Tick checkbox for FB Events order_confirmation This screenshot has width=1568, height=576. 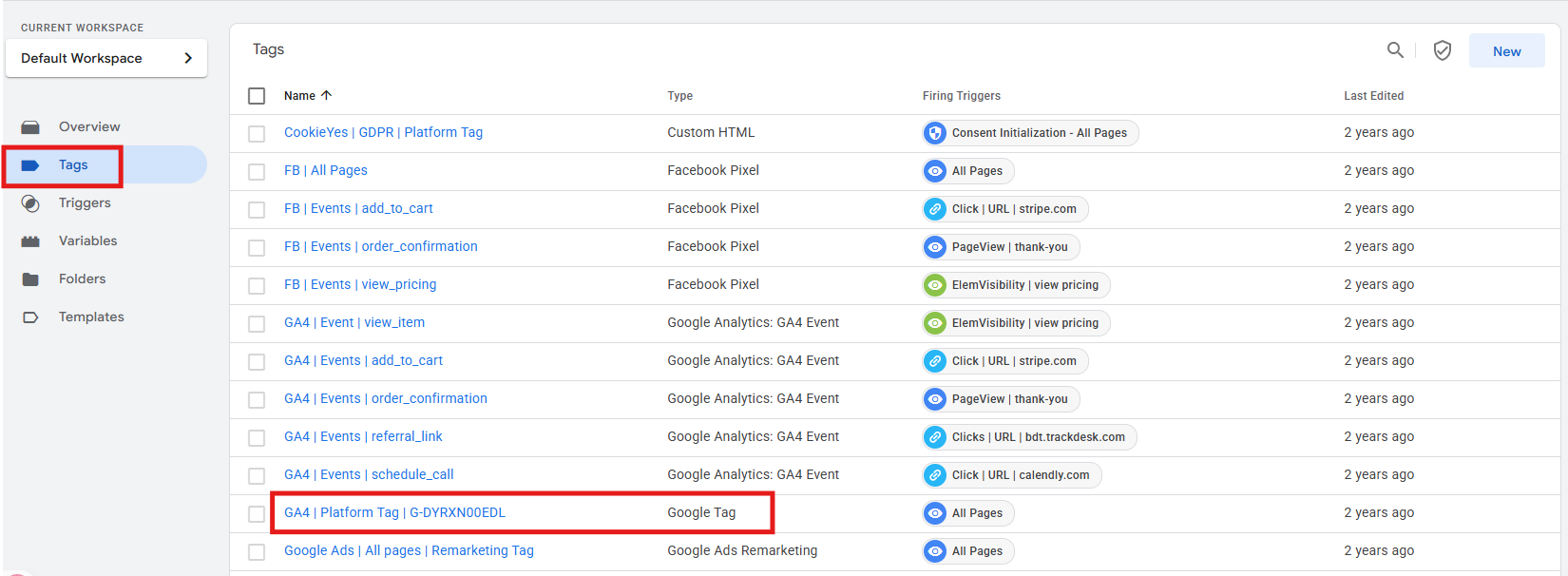[257, 248]
